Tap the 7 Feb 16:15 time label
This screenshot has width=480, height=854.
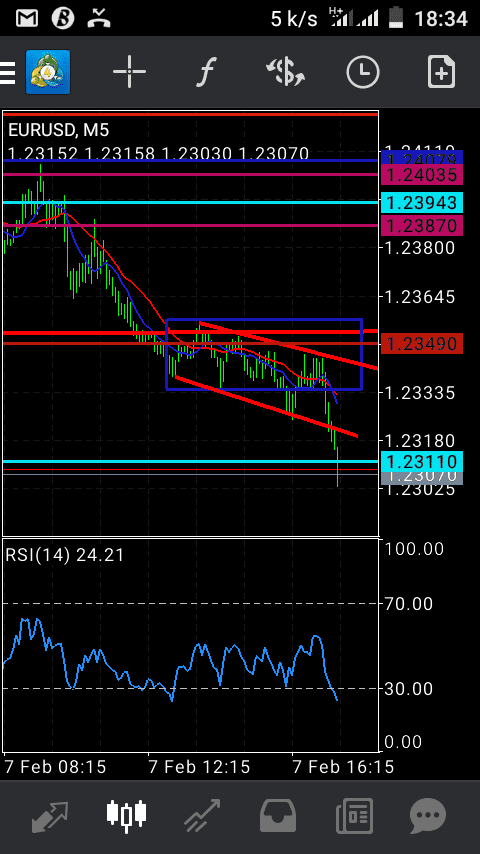tap(343, 767)
